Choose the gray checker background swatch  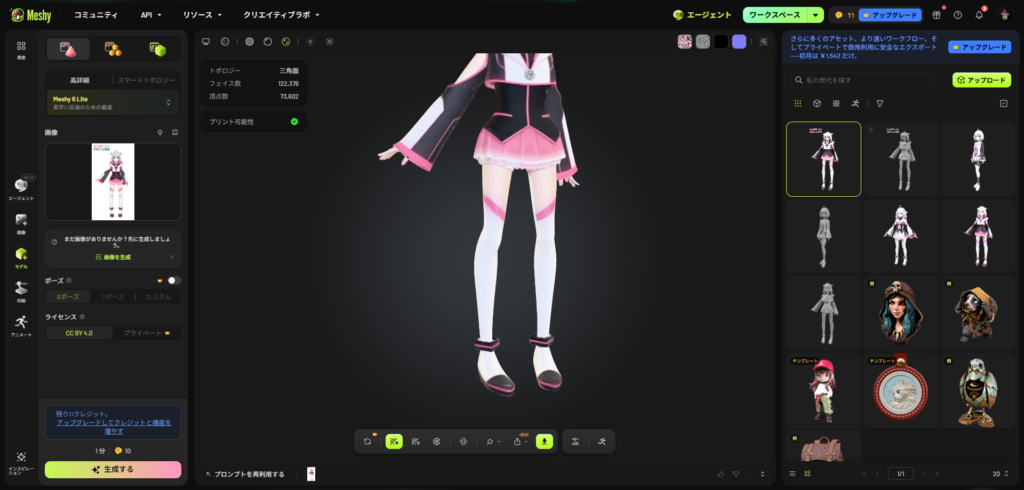[x=703, y=42]
